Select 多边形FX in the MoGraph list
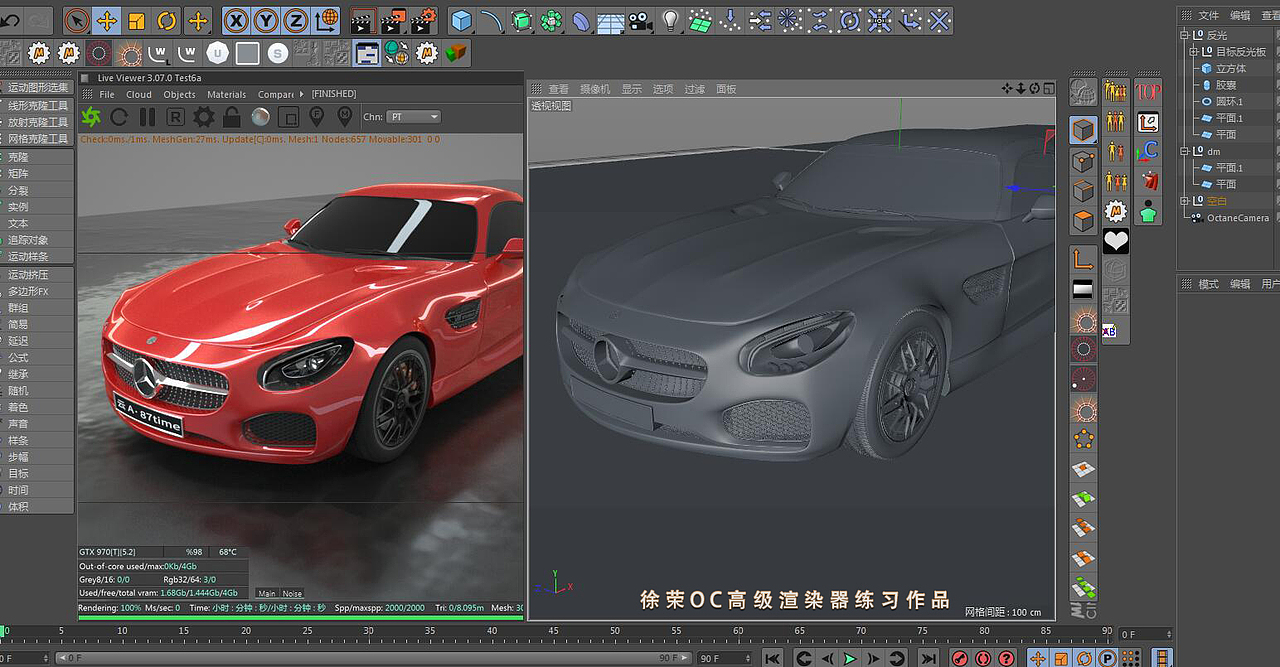1280x667 pixels. click(28, 291)
